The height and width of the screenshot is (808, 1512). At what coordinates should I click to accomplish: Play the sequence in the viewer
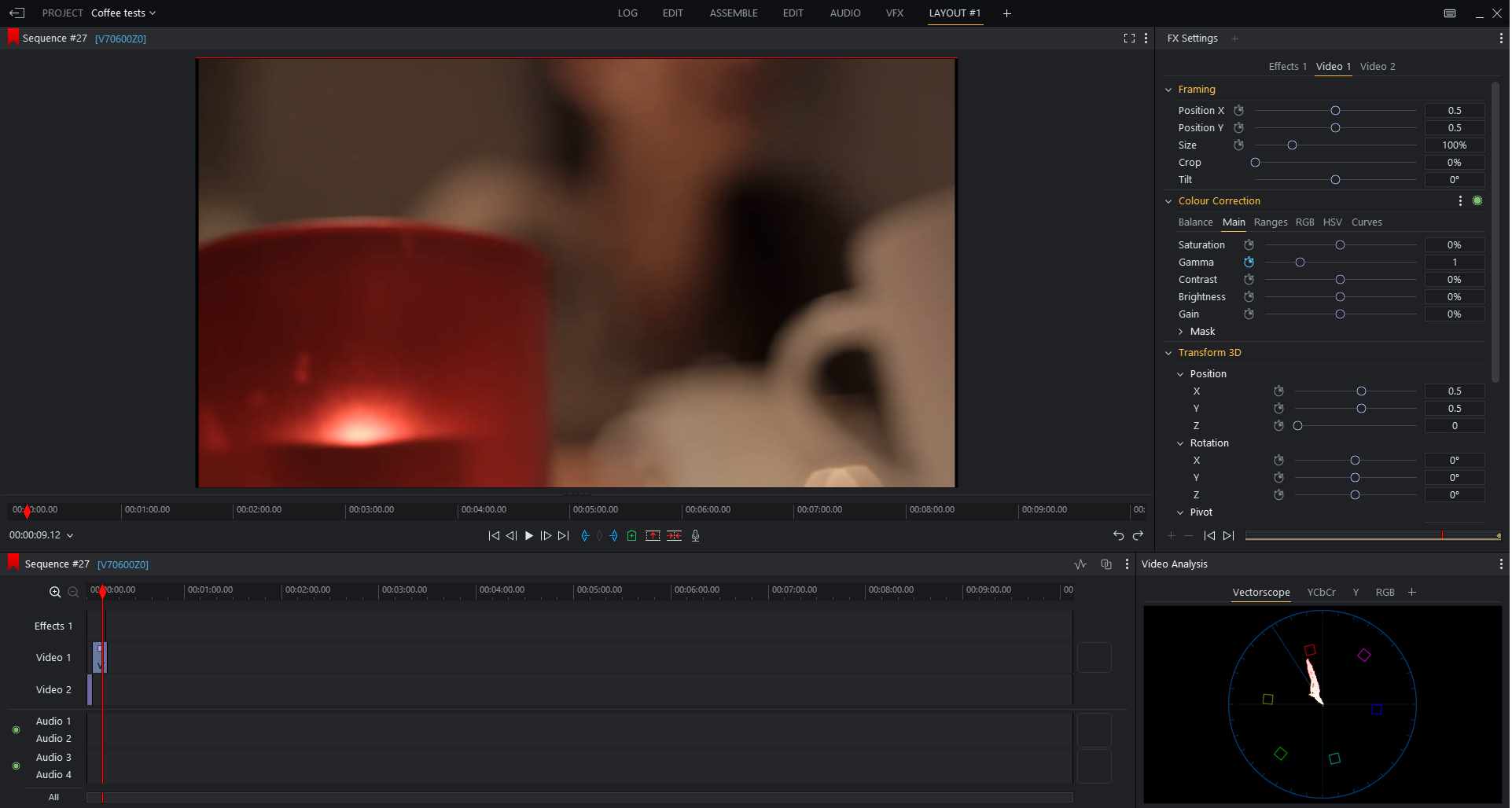point(529,536)
